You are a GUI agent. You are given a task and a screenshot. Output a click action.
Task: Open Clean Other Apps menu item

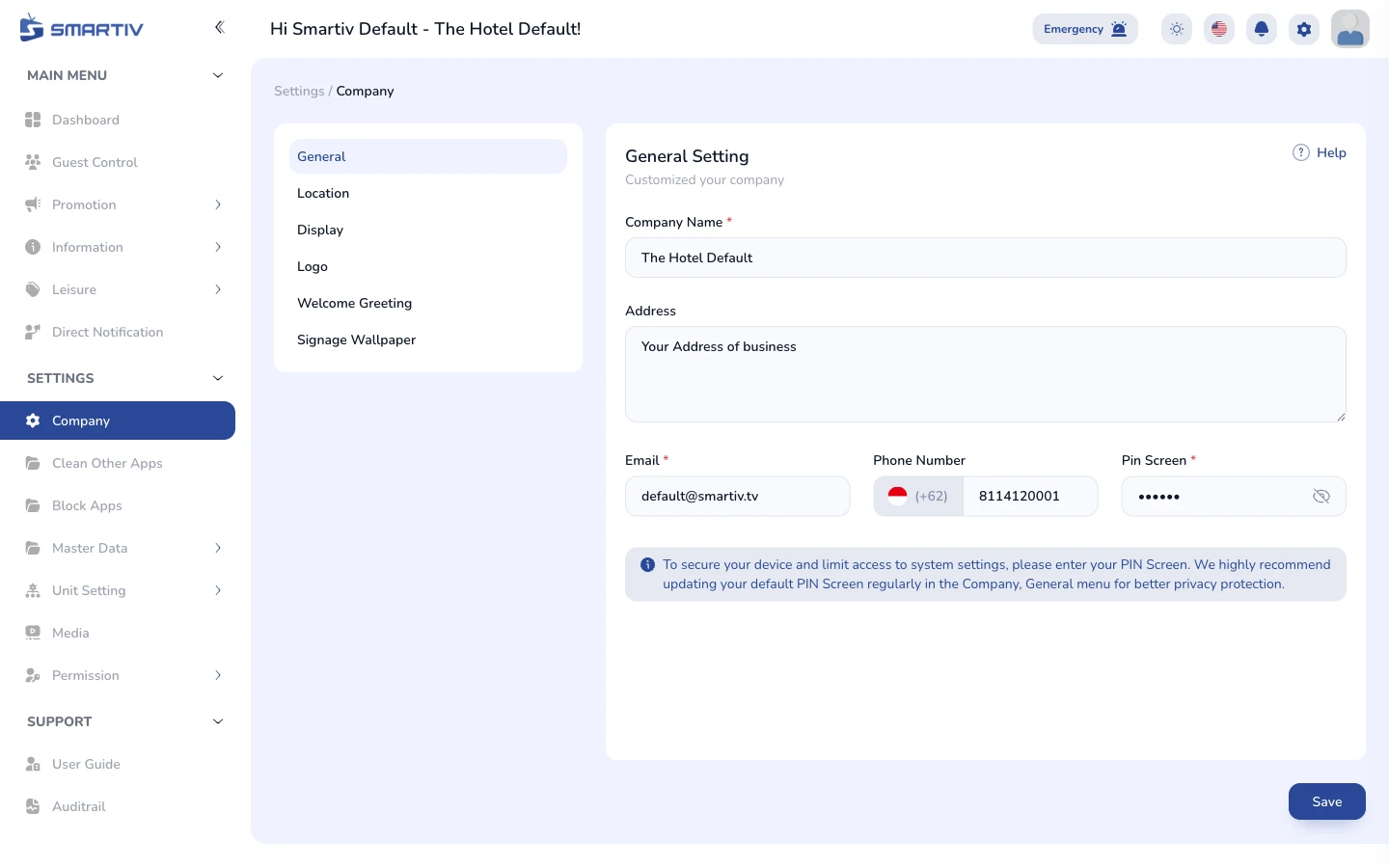click(118, 463)
